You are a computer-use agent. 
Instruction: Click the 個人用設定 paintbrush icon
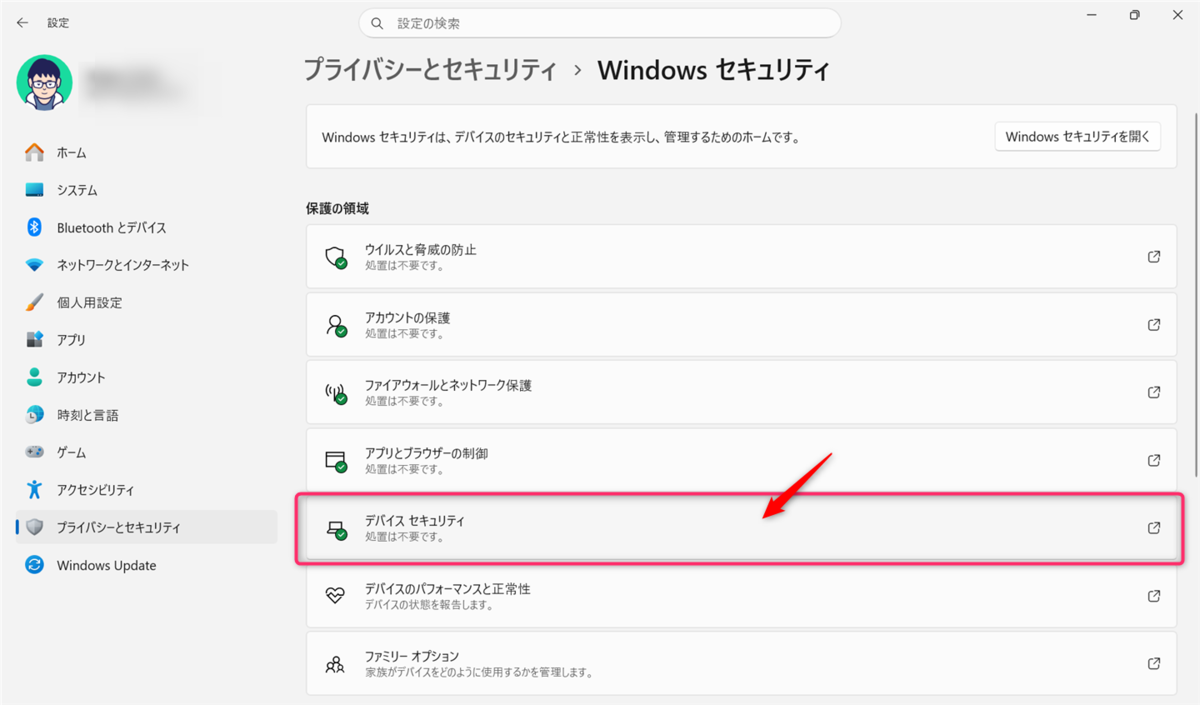coord(35,302)
